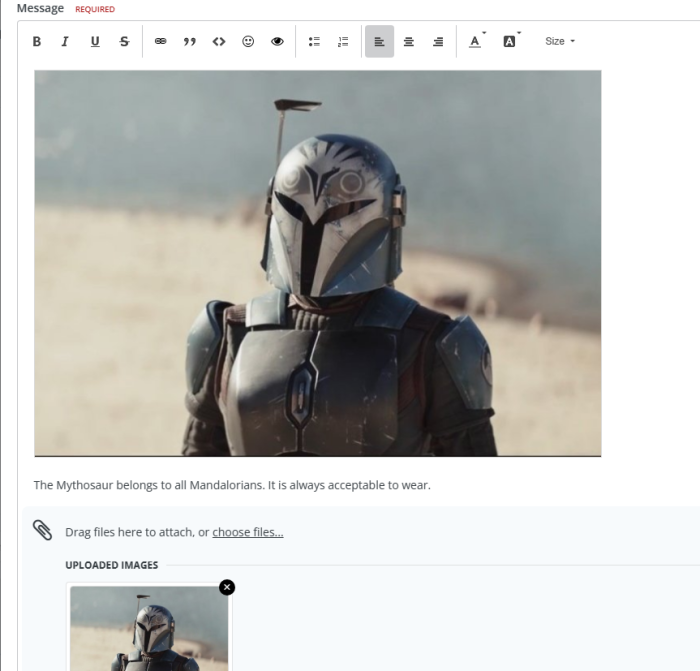
Task: Click the choose files link
Action: (x=248, y=532)
